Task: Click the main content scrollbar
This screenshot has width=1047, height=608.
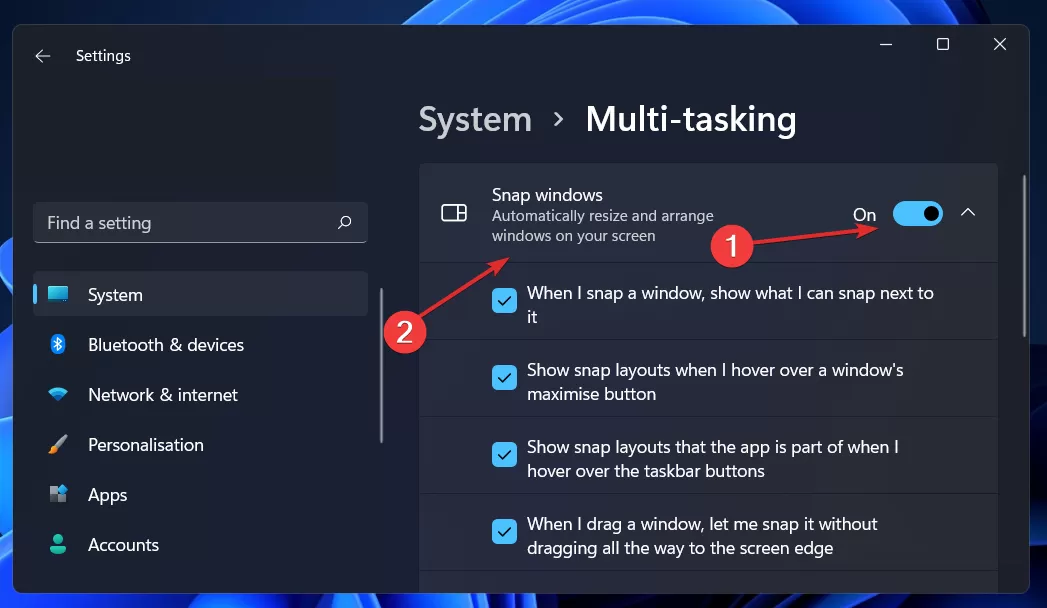Action: point(1024,256)
